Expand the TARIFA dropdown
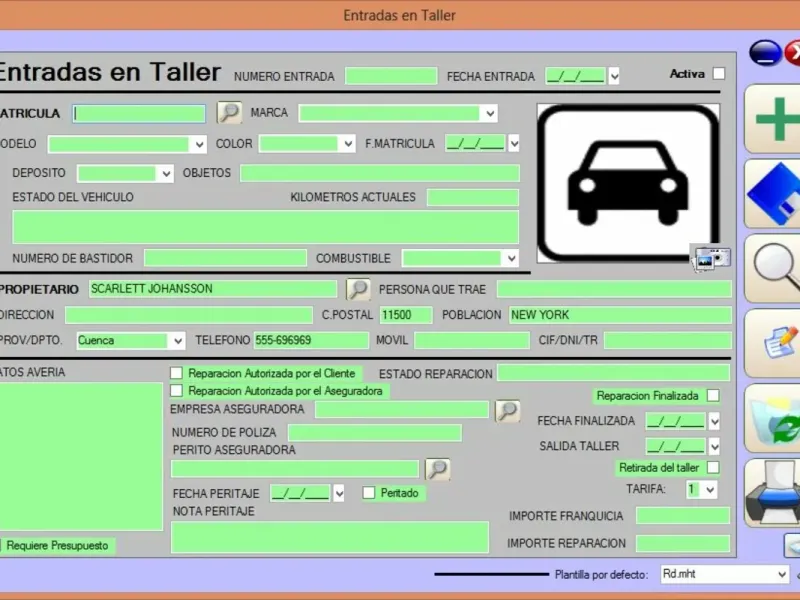The width and height of the screenshot is (800, 600). 710,490
